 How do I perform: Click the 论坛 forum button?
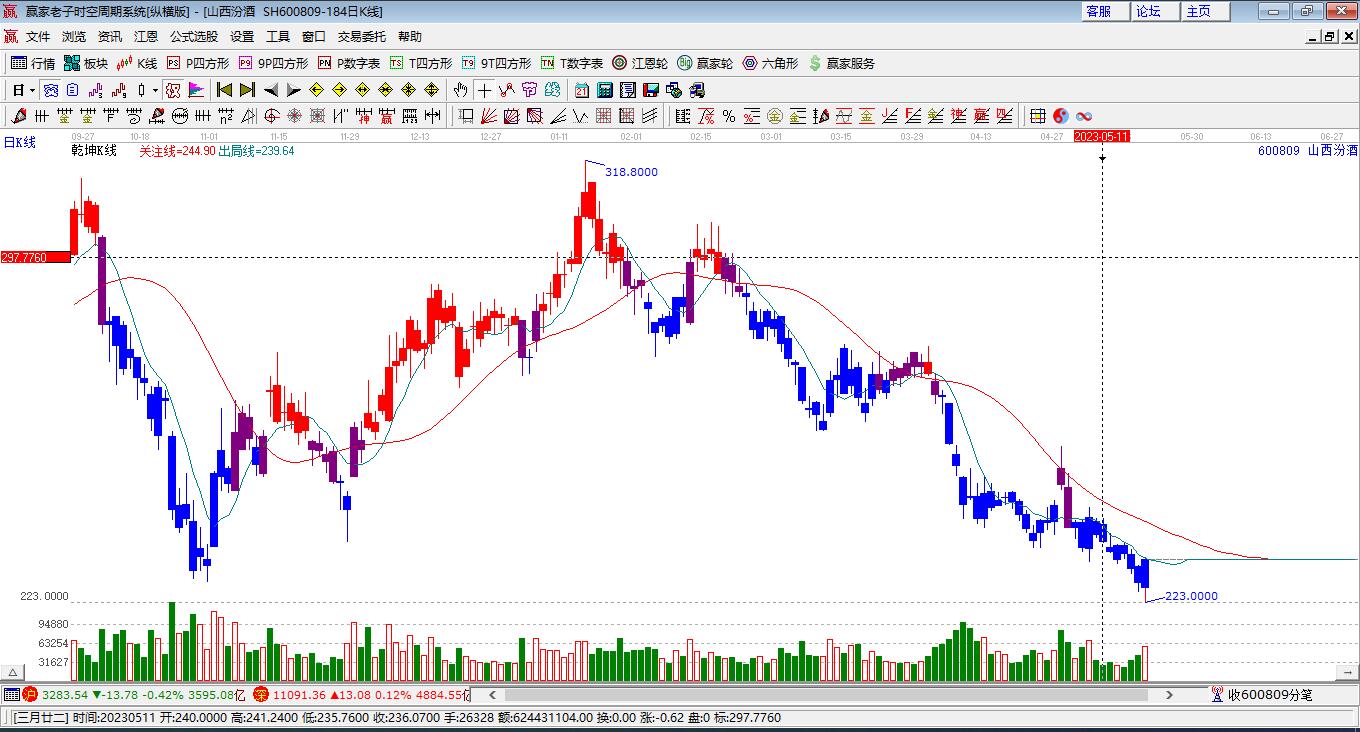pyautogui.click(x=1149, y=11)
